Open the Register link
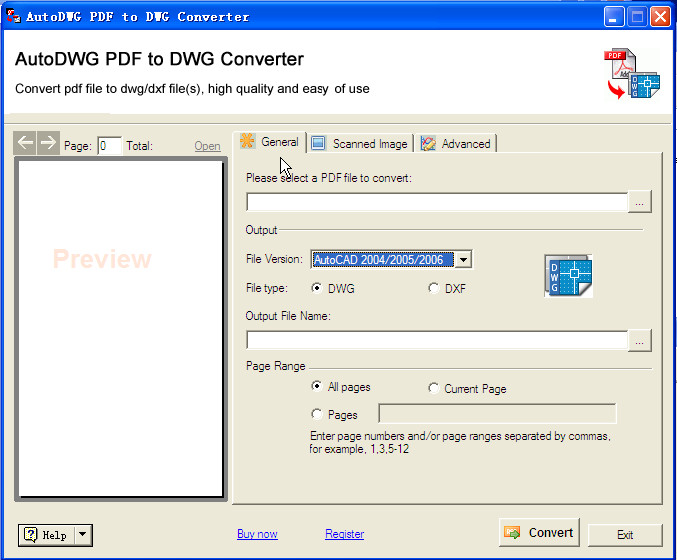The image size is (677, 560). [345, 534]
